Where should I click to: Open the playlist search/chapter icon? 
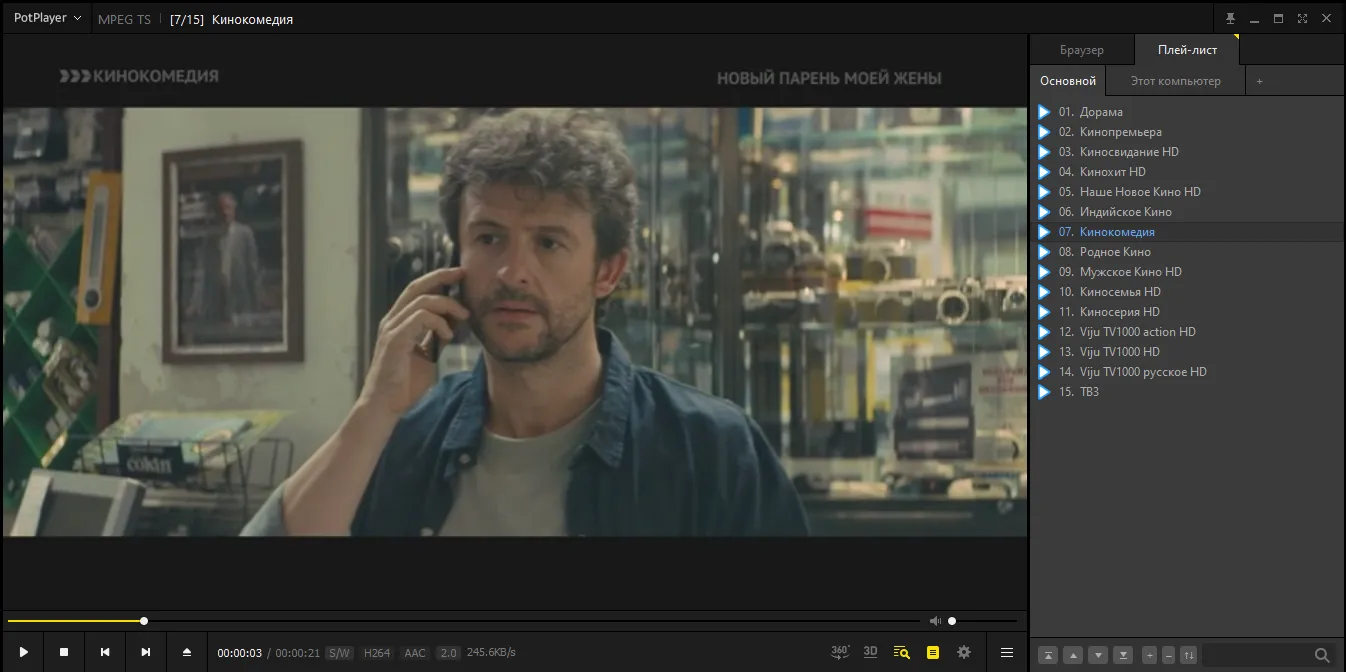(901, 652)
